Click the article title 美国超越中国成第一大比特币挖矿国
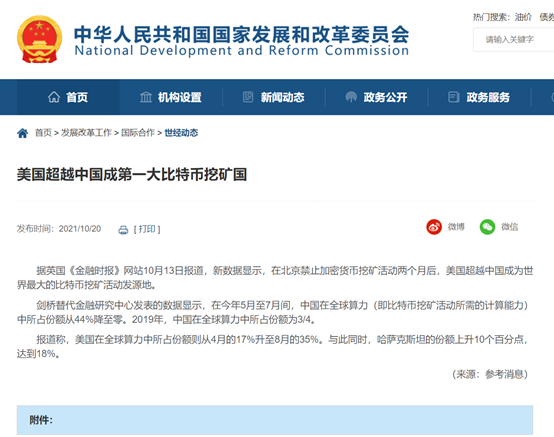554x437 pixels. (x=132, y=175)
